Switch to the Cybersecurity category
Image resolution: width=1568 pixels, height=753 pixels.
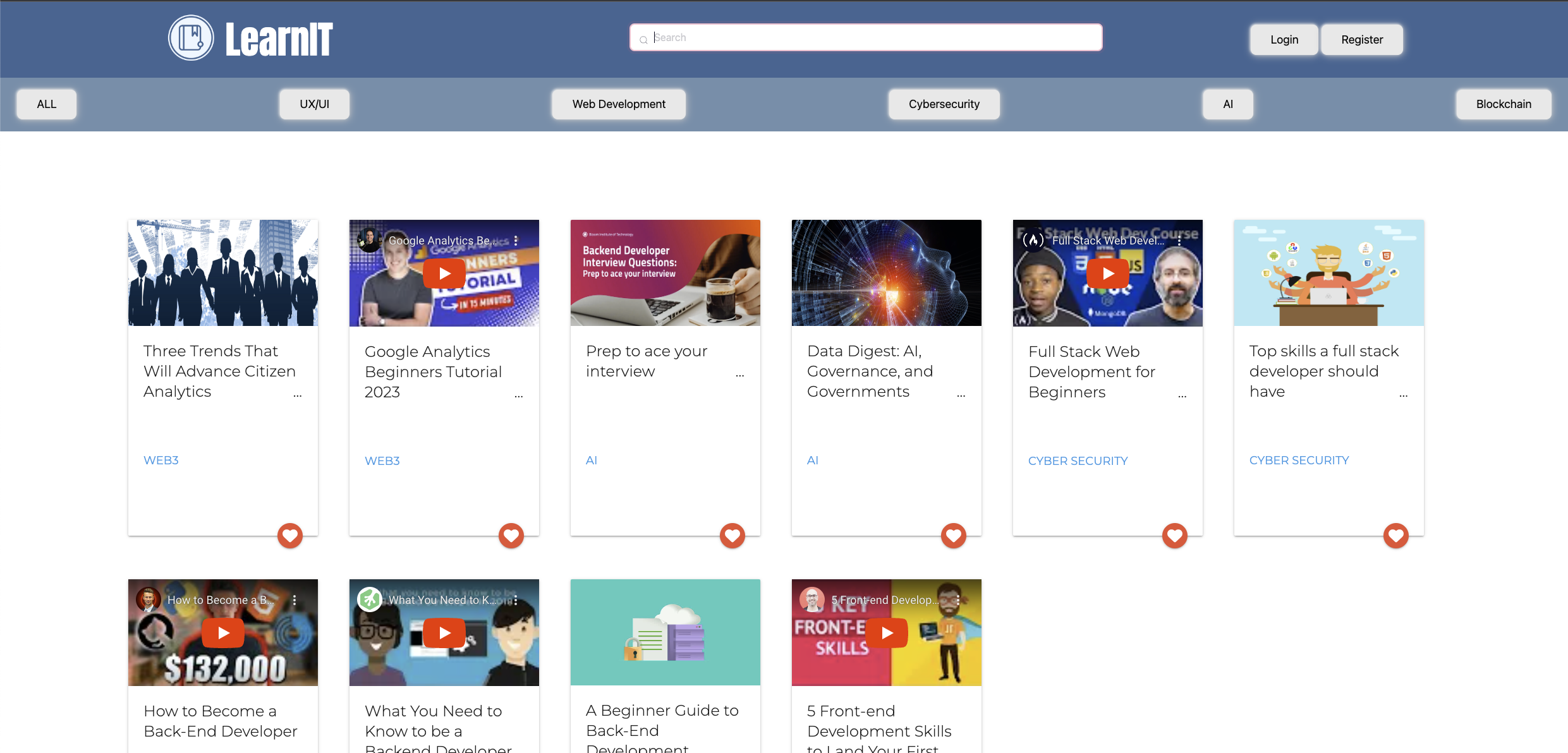944,104
